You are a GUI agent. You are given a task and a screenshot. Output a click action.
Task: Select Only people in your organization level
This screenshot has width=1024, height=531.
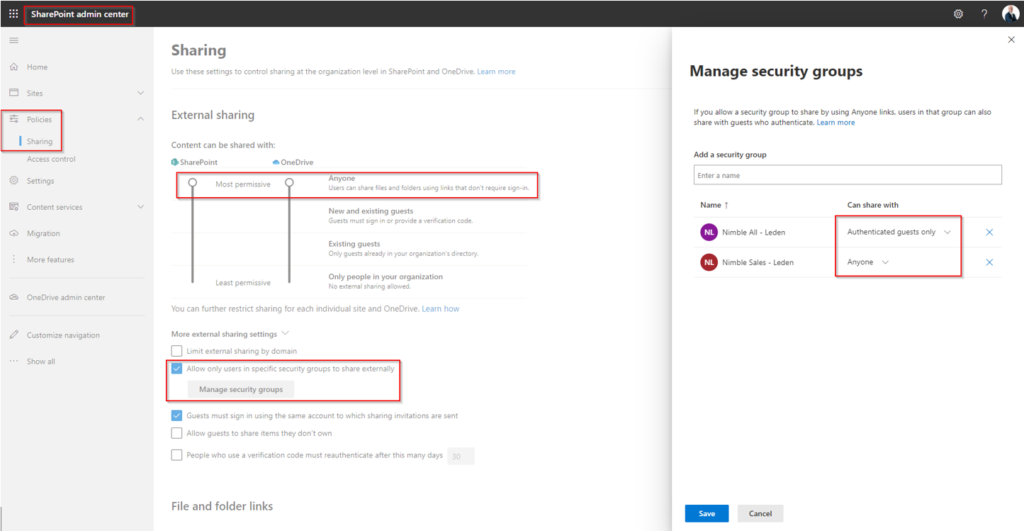click(x=385, y=276)
